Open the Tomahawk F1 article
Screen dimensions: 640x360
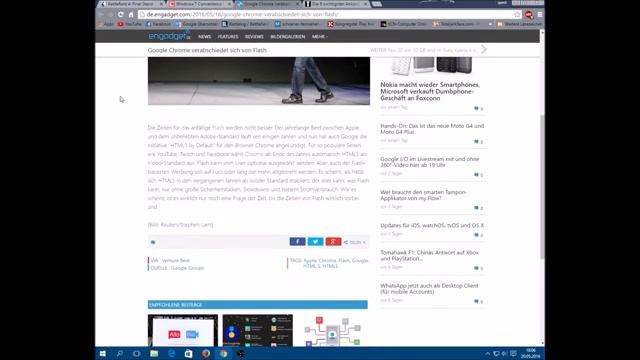pyautogui.click(x=429, y=256)
